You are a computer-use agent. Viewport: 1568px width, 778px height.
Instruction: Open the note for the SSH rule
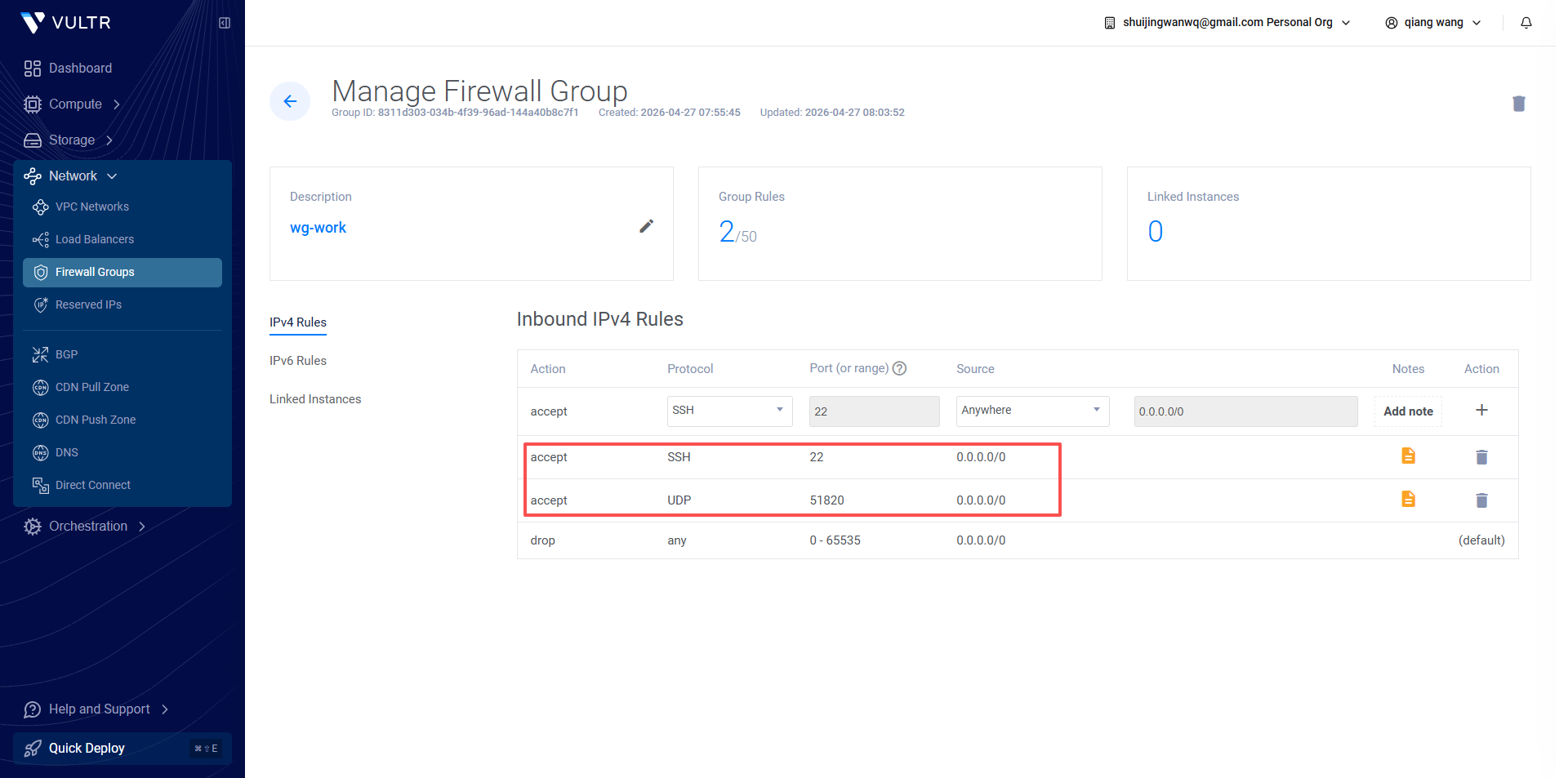point(1407,456)
